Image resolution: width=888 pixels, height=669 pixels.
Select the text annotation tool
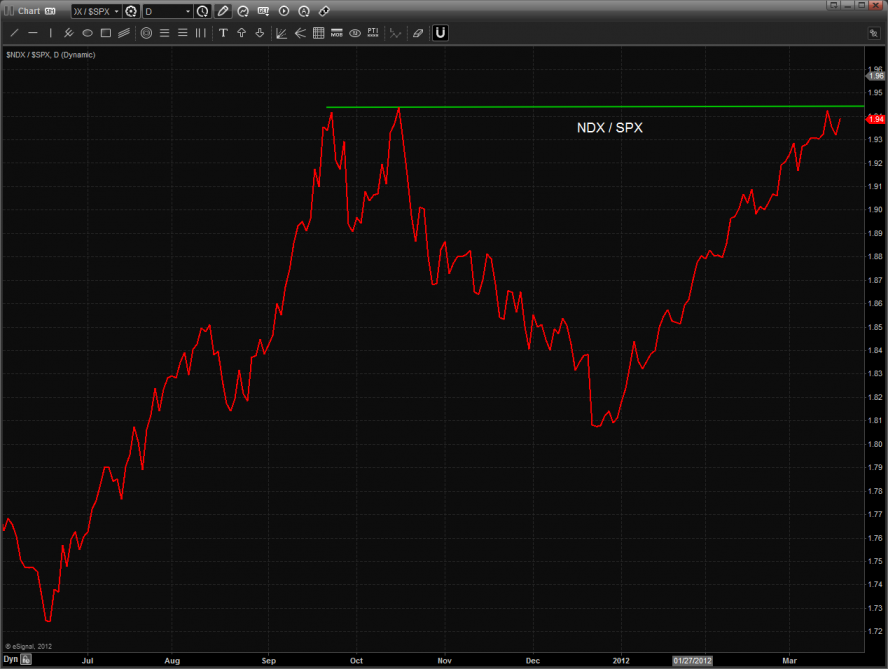pos(223,33)
